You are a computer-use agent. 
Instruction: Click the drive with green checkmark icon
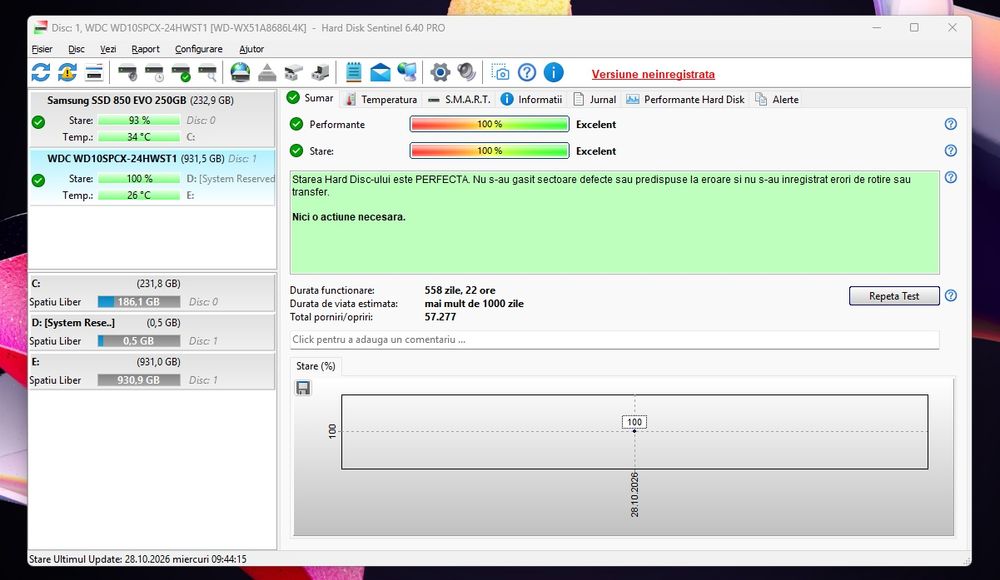click(181, 73)
